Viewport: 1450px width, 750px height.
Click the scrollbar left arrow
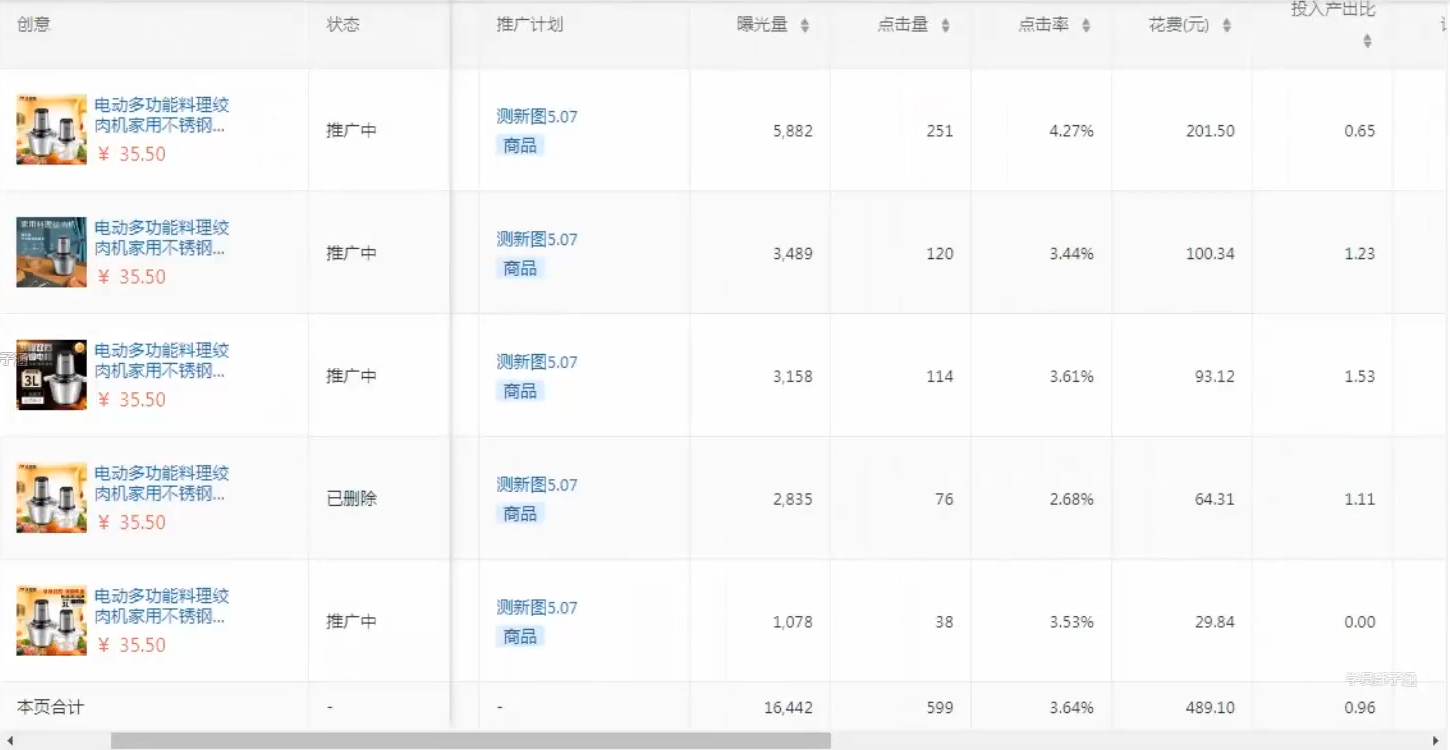(x=10, y=741)
